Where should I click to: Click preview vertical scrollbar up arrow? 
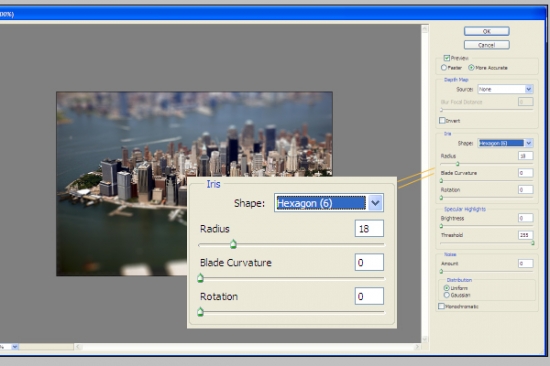tap(425, 29)
